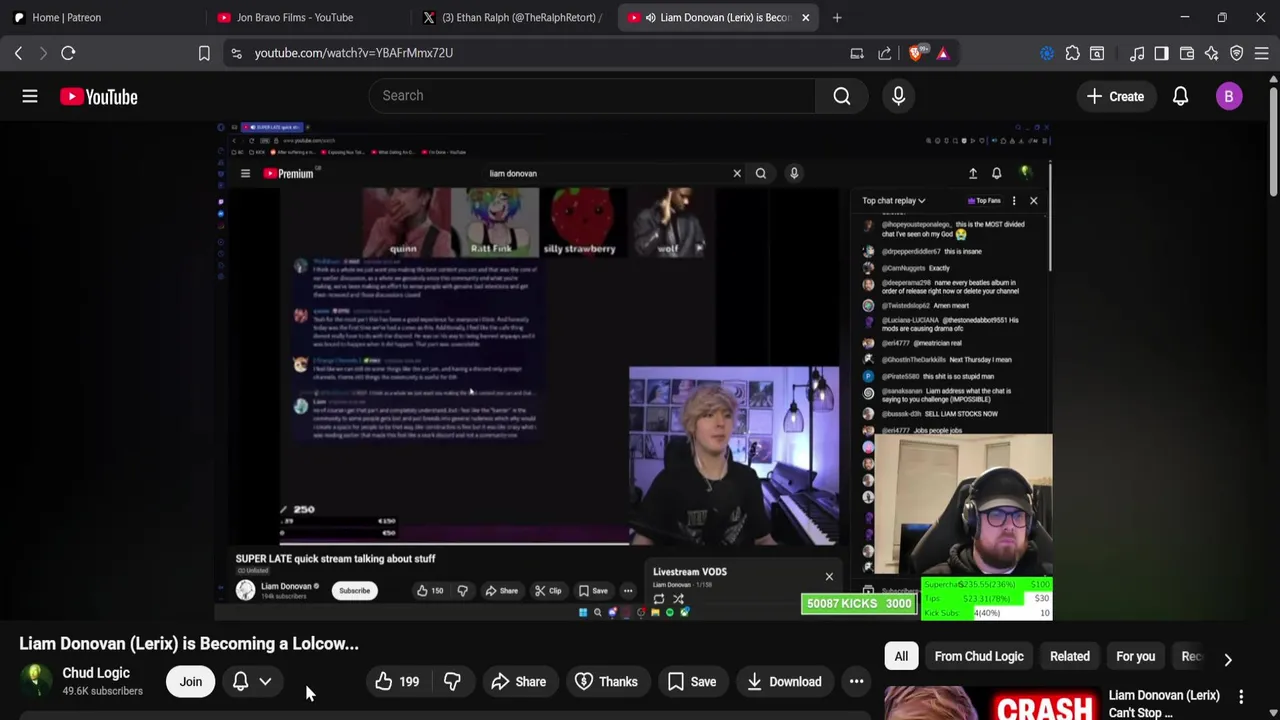1280x720 pixels.
Task: Go back in browser history
Action: tap(18, 53)
